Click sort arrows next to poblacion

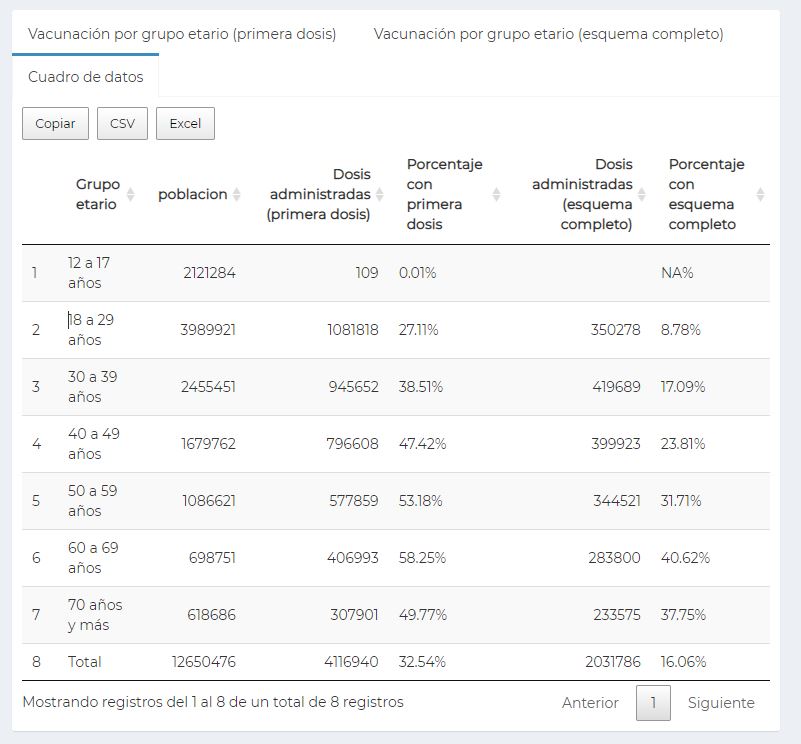click(x=236, y=195)
